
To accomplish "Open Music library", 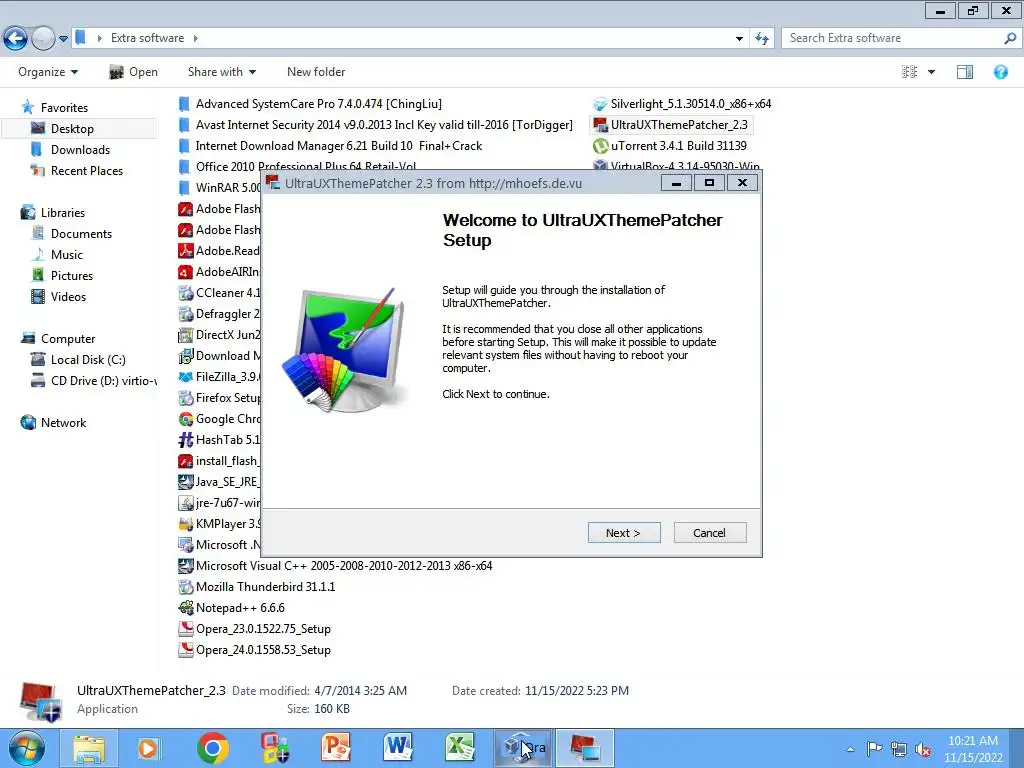I will 67,255.
